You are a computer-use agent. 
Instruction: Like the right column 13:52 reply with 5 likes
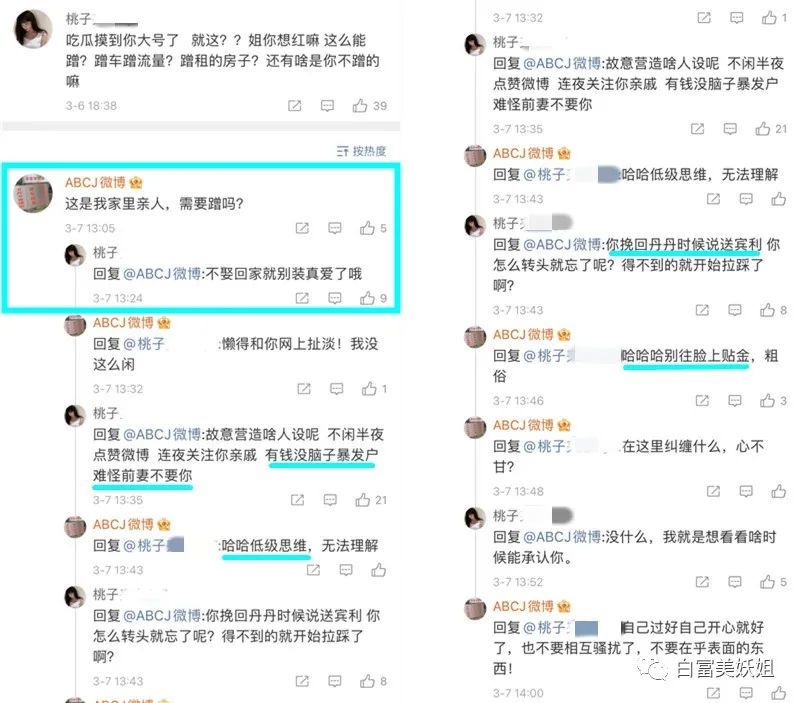pyautogui.click(x=767, y=582)
